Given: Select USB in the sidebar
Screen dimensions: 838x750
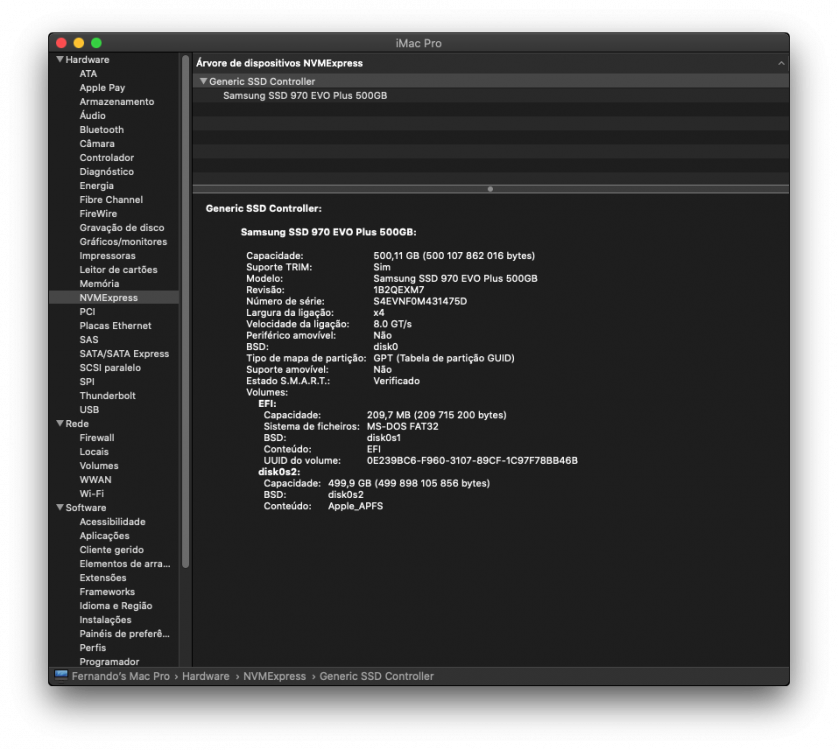Looking at the screenshot, I should (x=89, y=409).
